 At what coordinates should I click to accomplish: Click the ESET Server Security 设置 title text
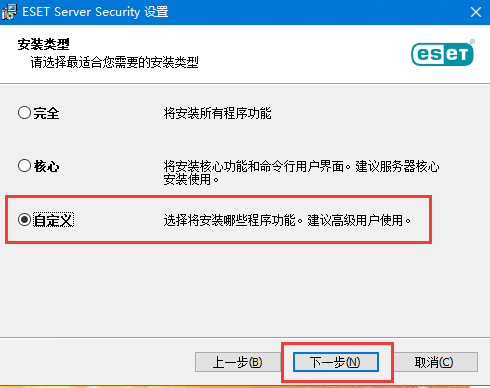click(x=95, y=12)
